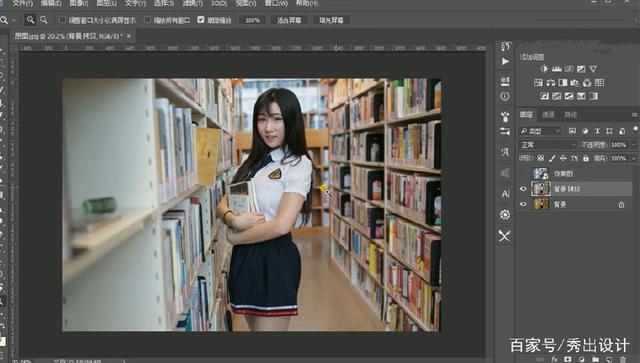Toggle layer filtering switch on/off
Screen dimensions: 640x363
(x=635, y=129)
